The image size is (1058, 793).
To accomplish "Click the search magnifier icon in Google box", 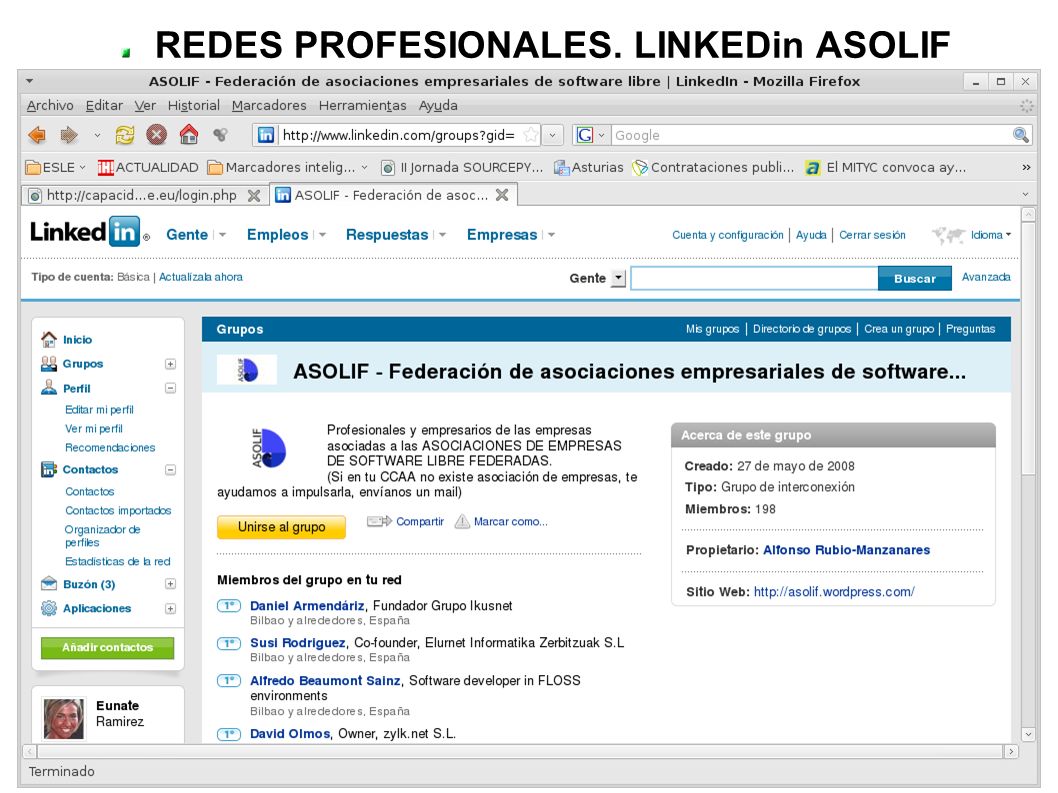I will pyautogui.click(x=1021, y=135).
